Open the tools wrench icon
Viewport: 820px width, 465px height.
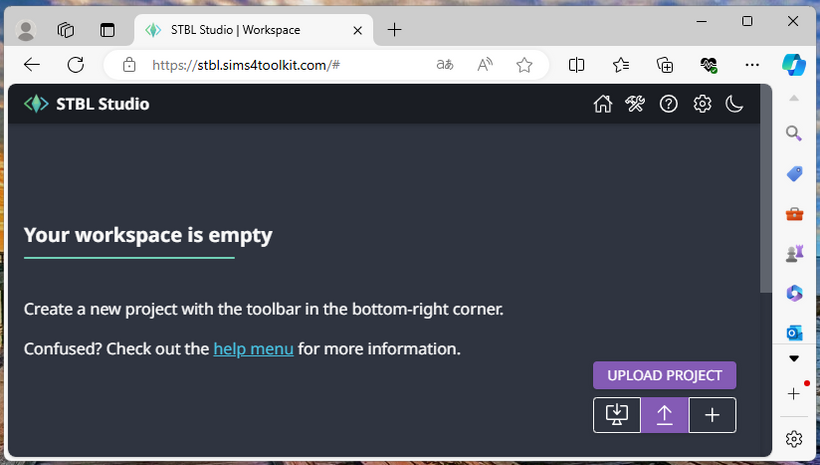point(635,104)
